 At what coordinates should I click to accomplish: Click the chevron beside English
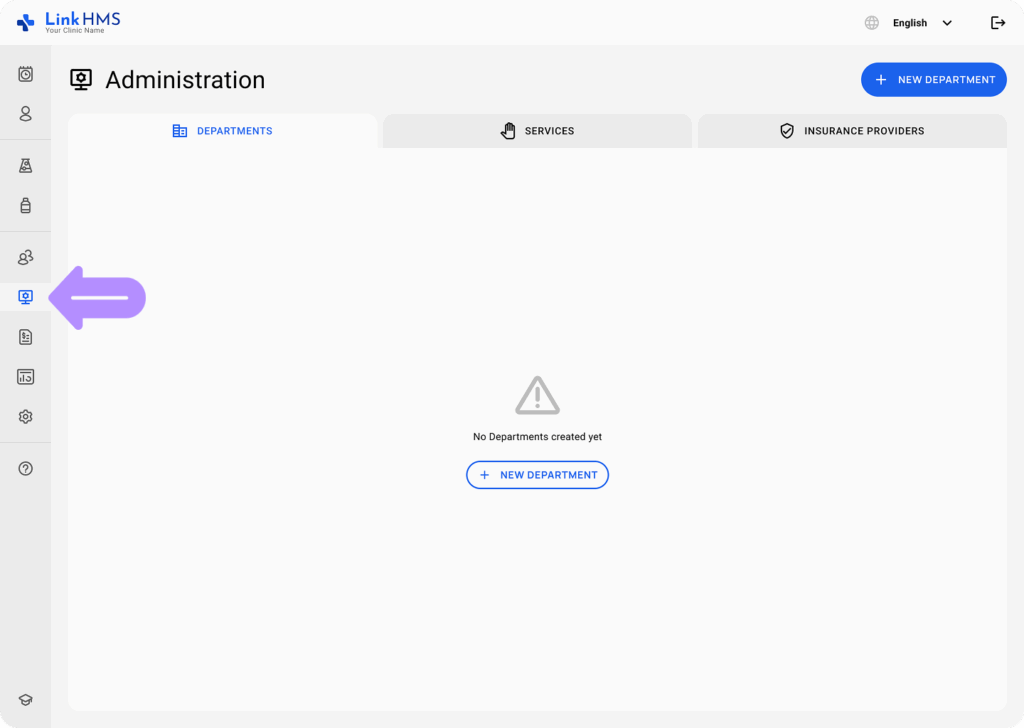click(x=947, y=23)
